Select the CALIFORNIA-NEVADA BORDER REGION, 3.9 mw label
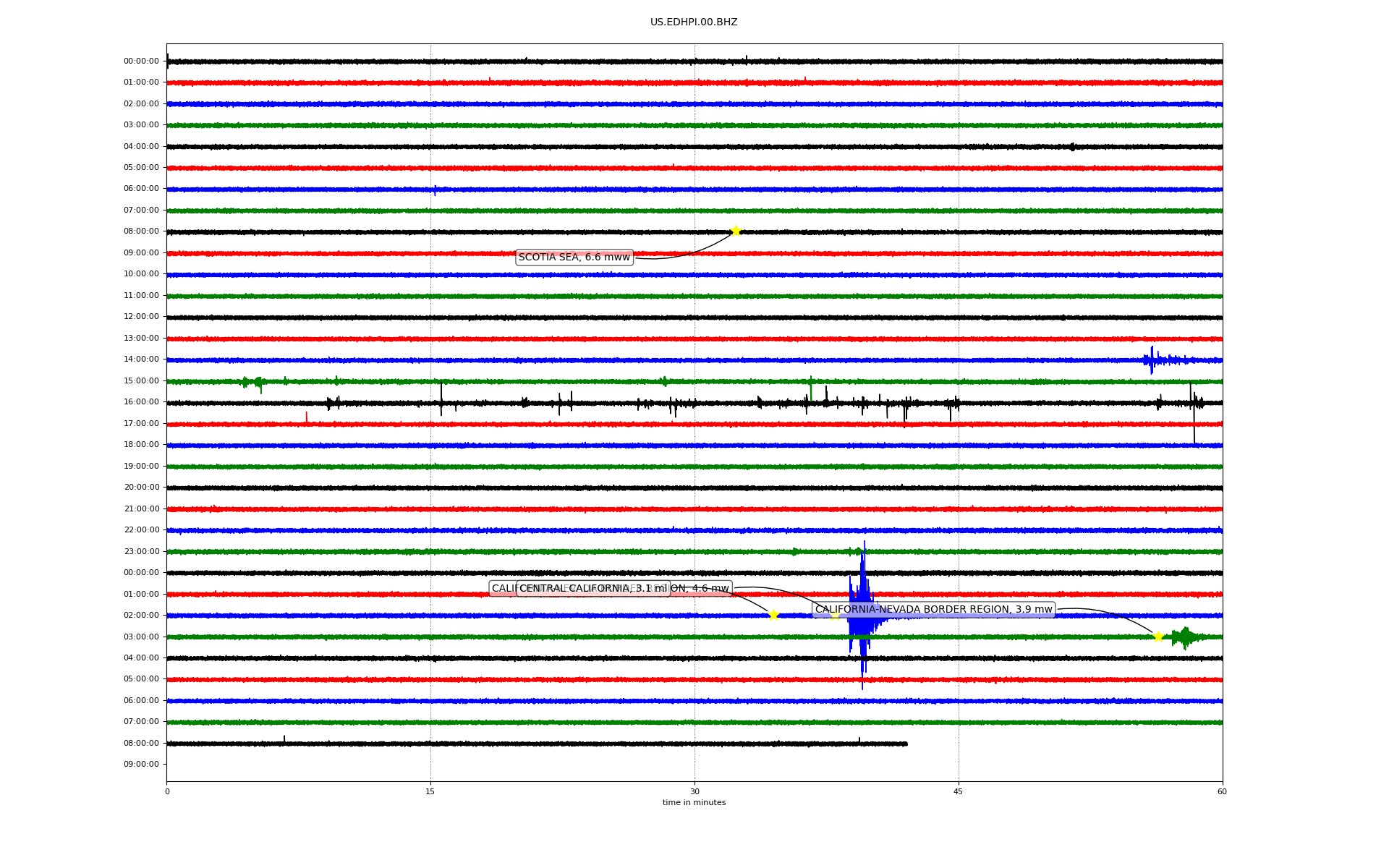This screenshot has height=868, width=1389. click(x=933, y=610)
